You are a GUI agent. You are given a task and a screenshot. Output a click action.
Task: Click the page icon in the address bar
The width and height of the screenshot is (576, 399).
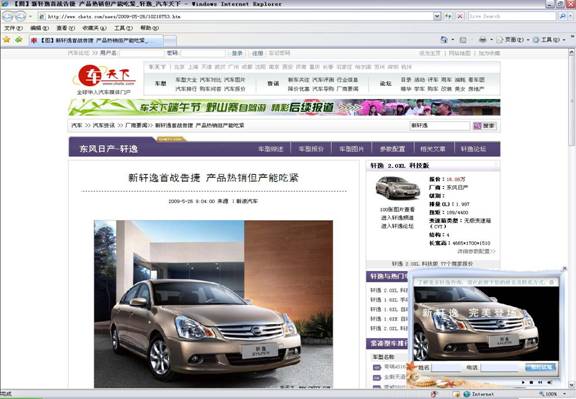(42, 17)
